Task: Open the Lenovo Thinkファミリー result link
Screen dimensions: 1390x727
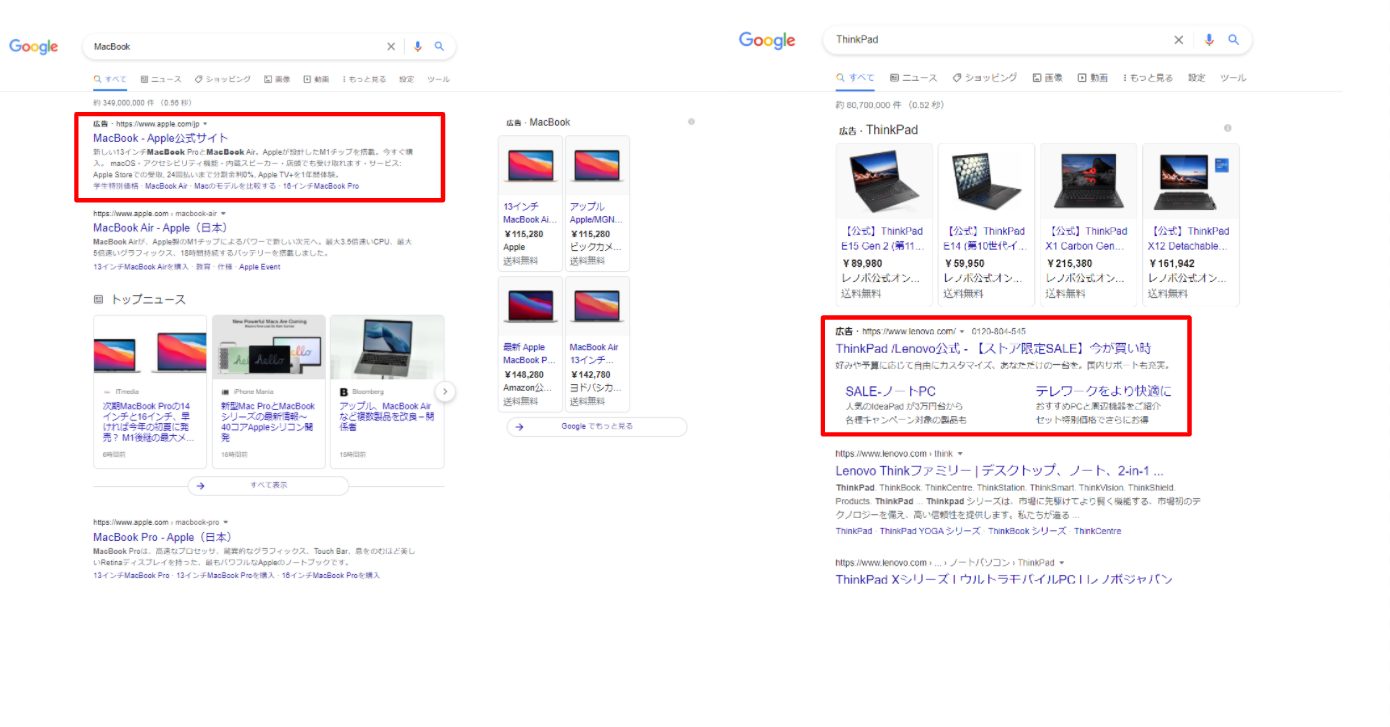Action: tap(999, 470)
